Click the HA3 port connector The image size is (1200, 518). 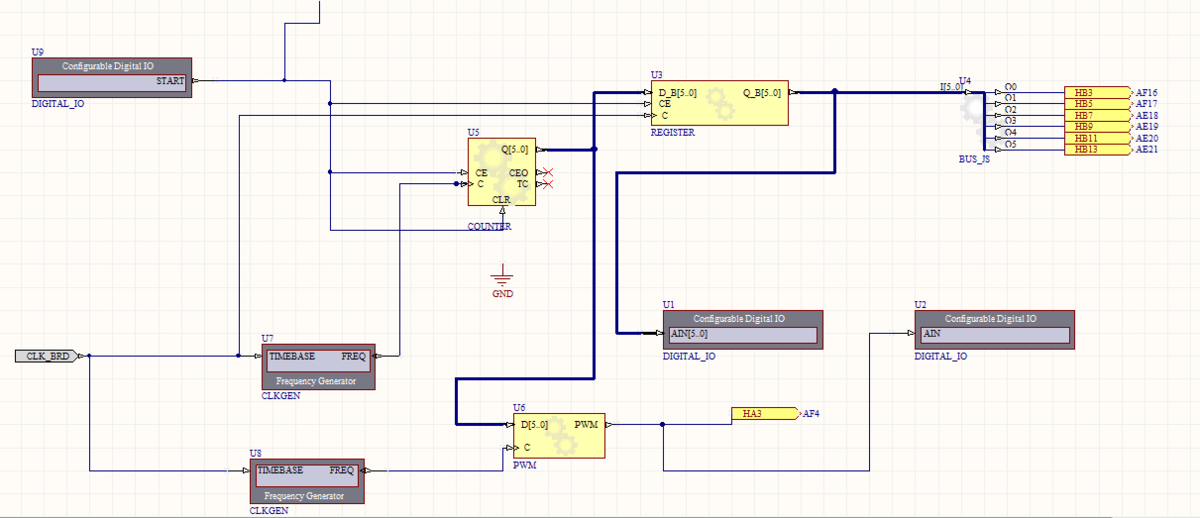tap(765, 413)
